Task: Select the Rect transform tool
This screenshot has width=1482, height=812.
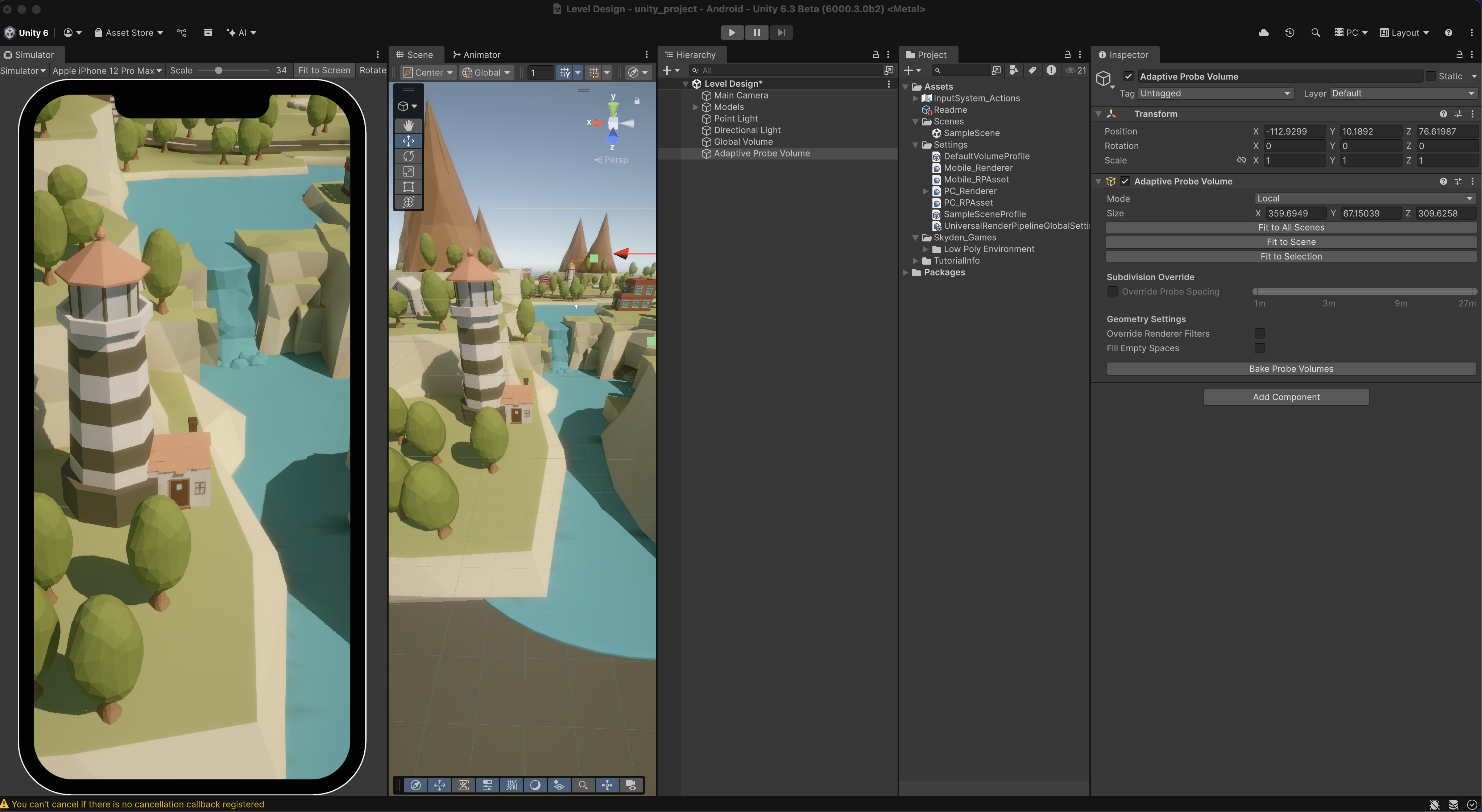Action: 408,187
